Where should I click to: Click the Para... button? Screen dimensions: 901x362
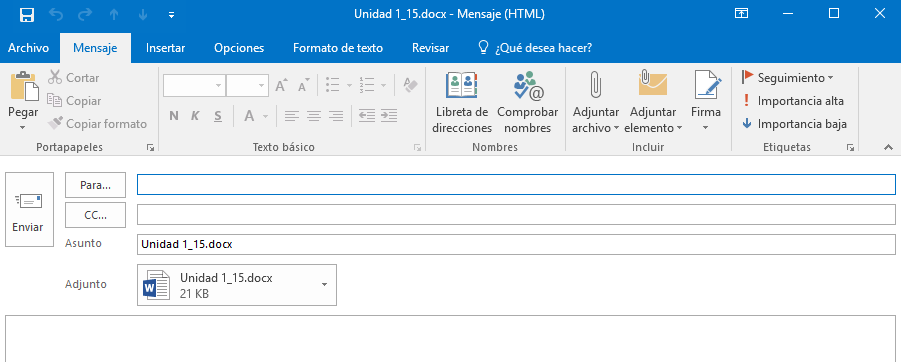[95, 185]
